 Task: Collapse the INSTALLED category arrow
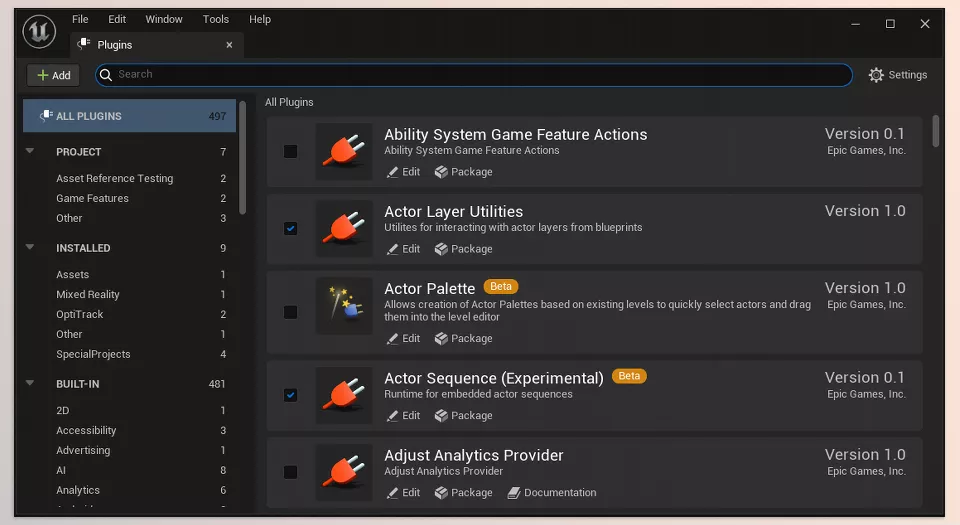click(30, 247)
